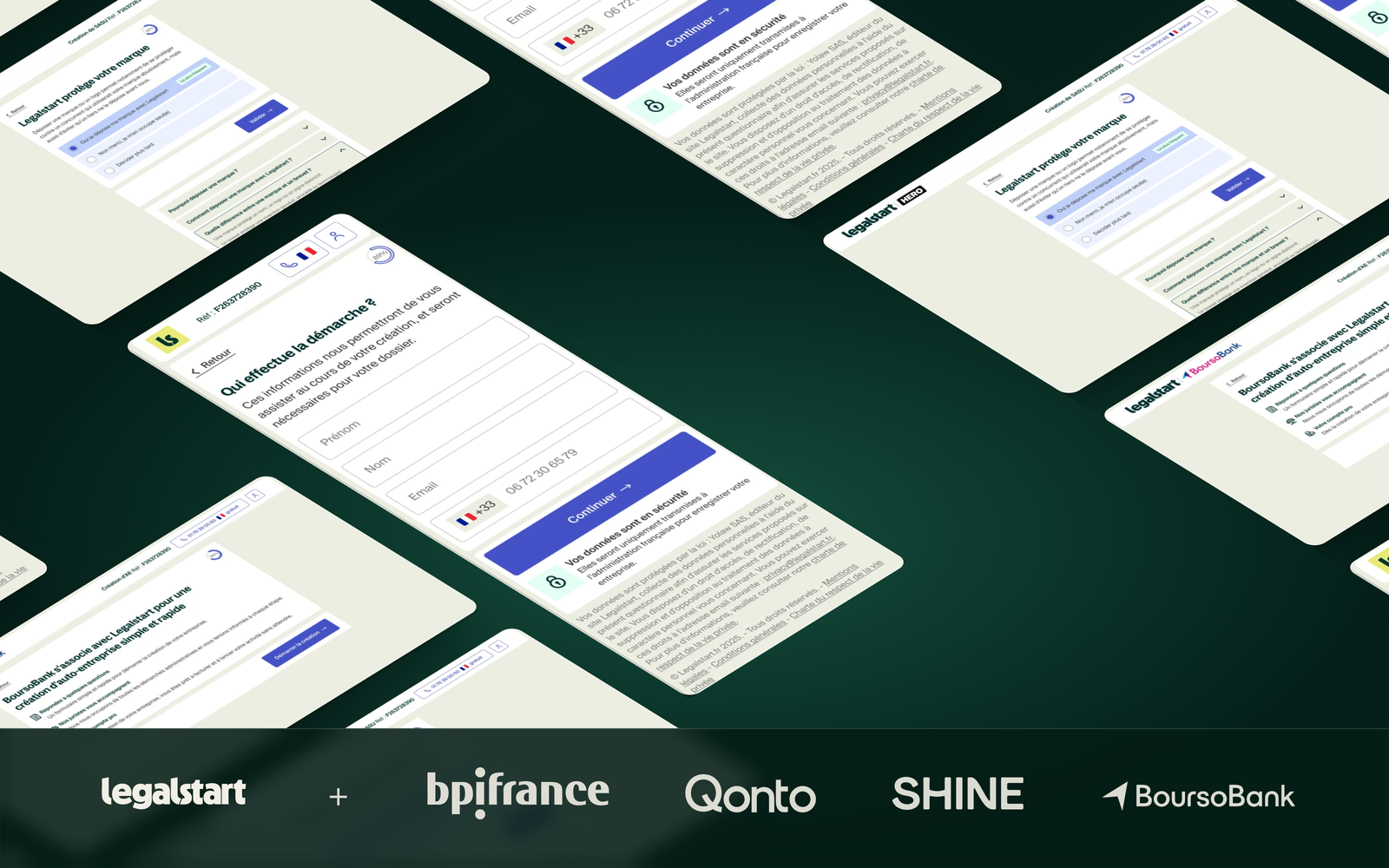The image size is (1389, 868).
Task: Click the user icon in the HERO mockup header
Action: pos(1208,12)
